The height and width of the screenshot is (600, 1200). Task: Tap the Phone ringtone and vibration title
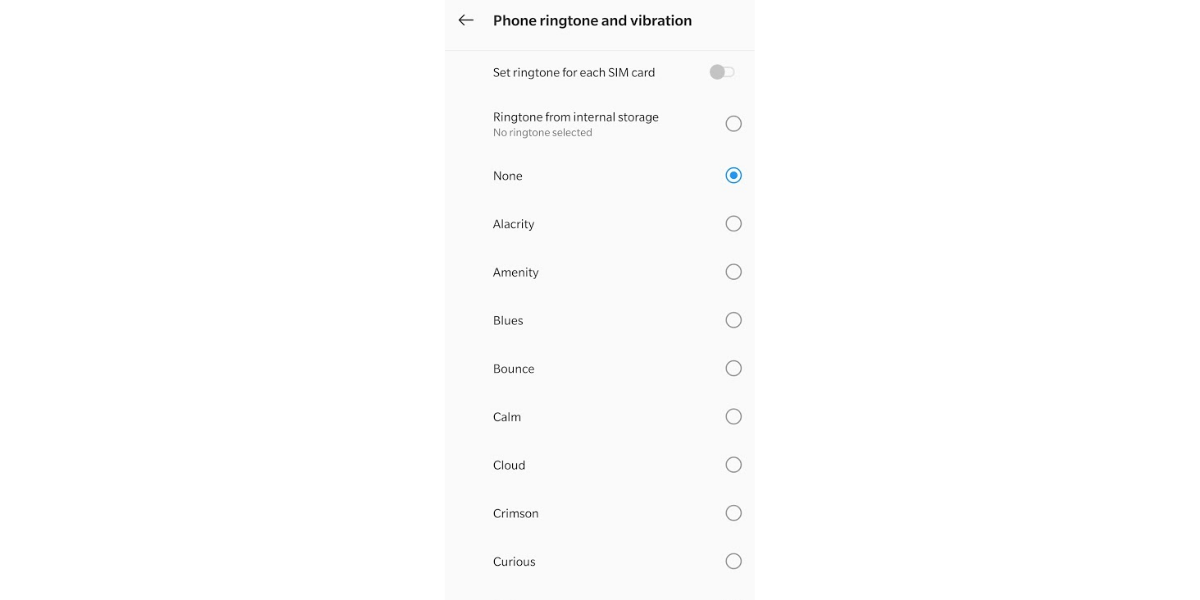point(592,20)
